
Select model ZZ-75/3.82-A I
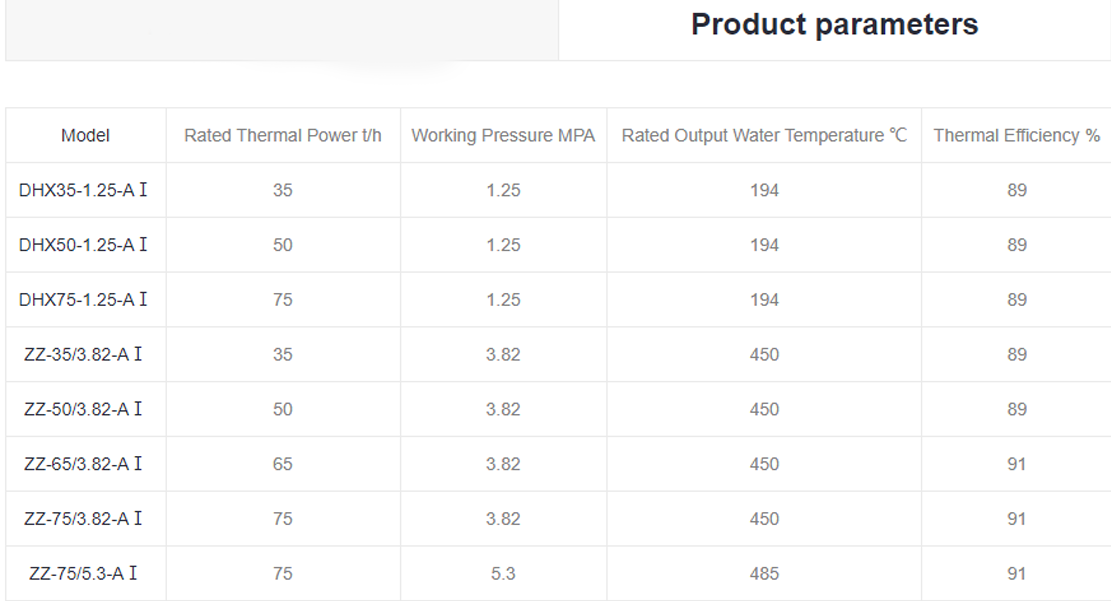point(83,519)
